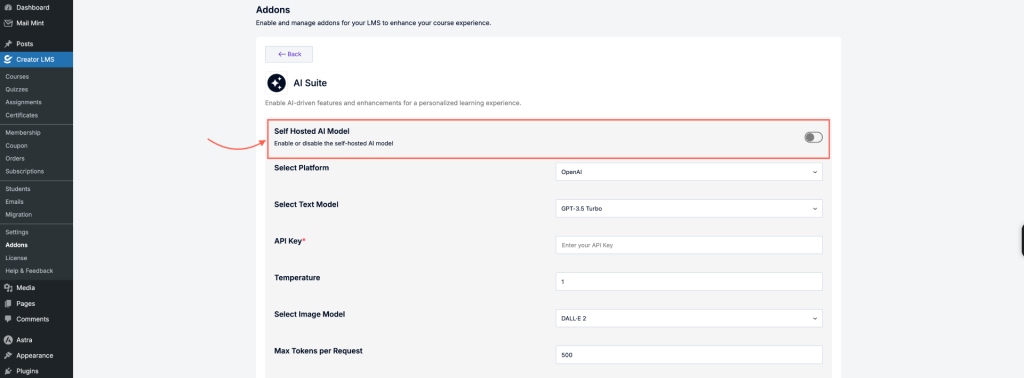Click the Temperature value field
The height and width of the screenshot is (378, 1024).
click(688, 282)
